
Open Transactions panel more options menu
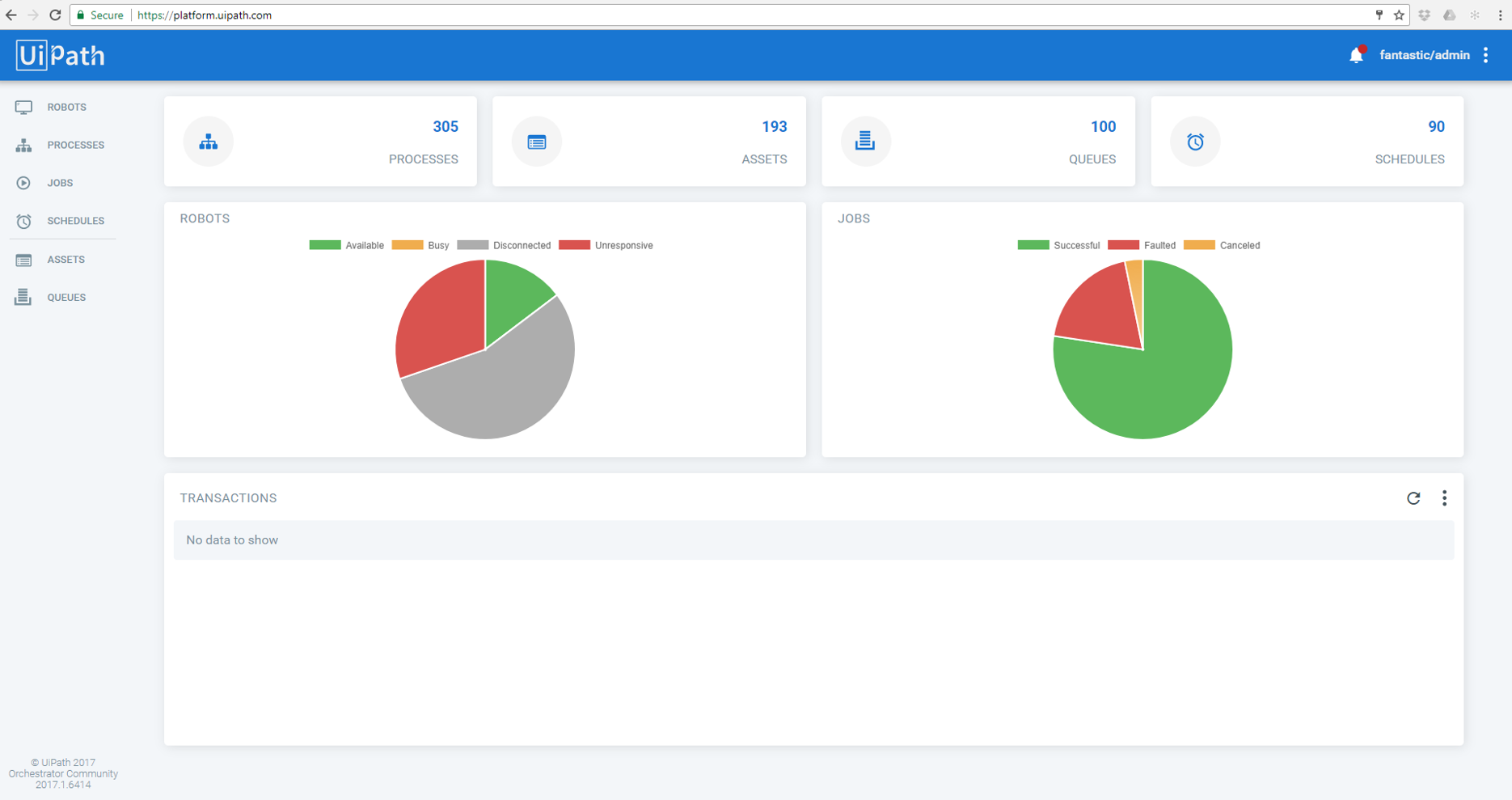1444,498
